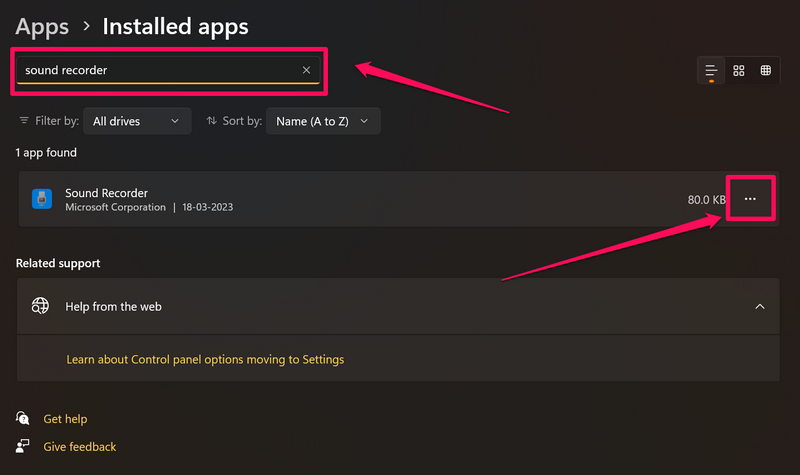Switch to list view layout

[711, 70]
